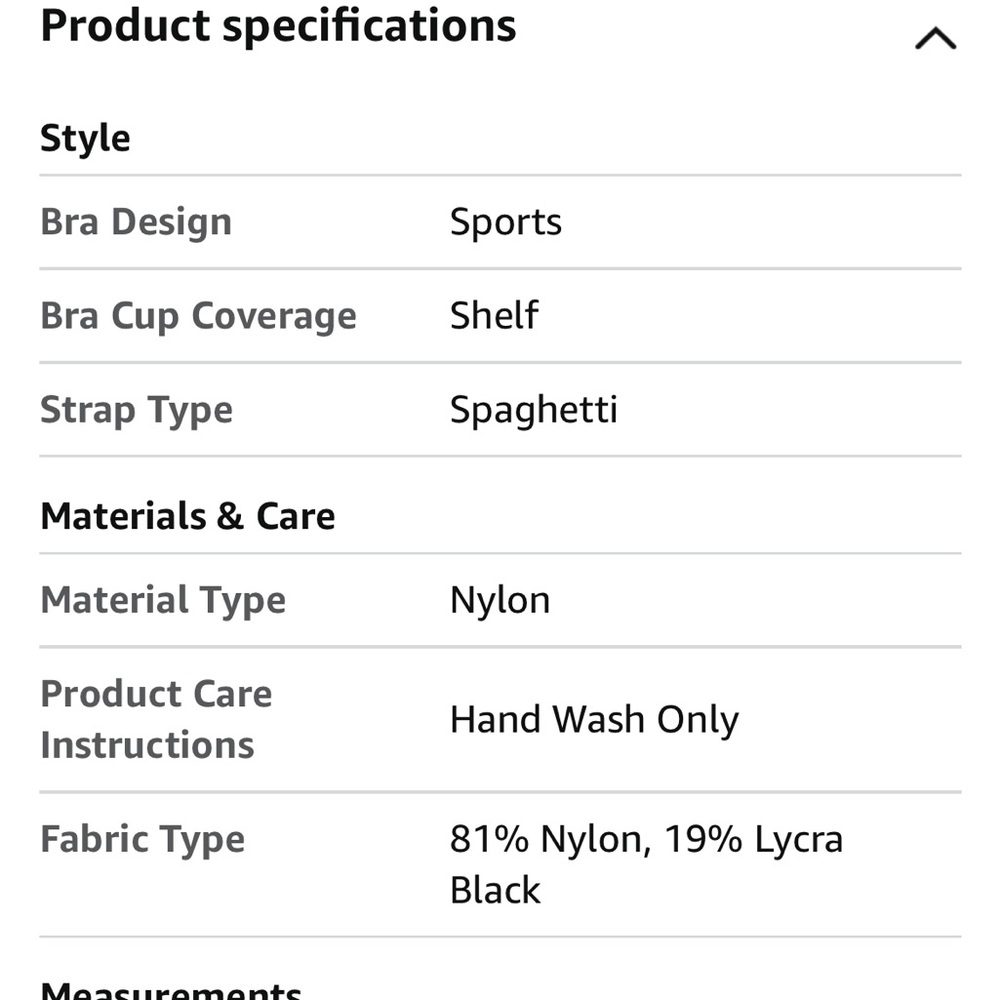Select the 81% Nylon, 19% Lycra text
The width and height of the screenshot is (1000, 1000).
click(x=646, y=839)
